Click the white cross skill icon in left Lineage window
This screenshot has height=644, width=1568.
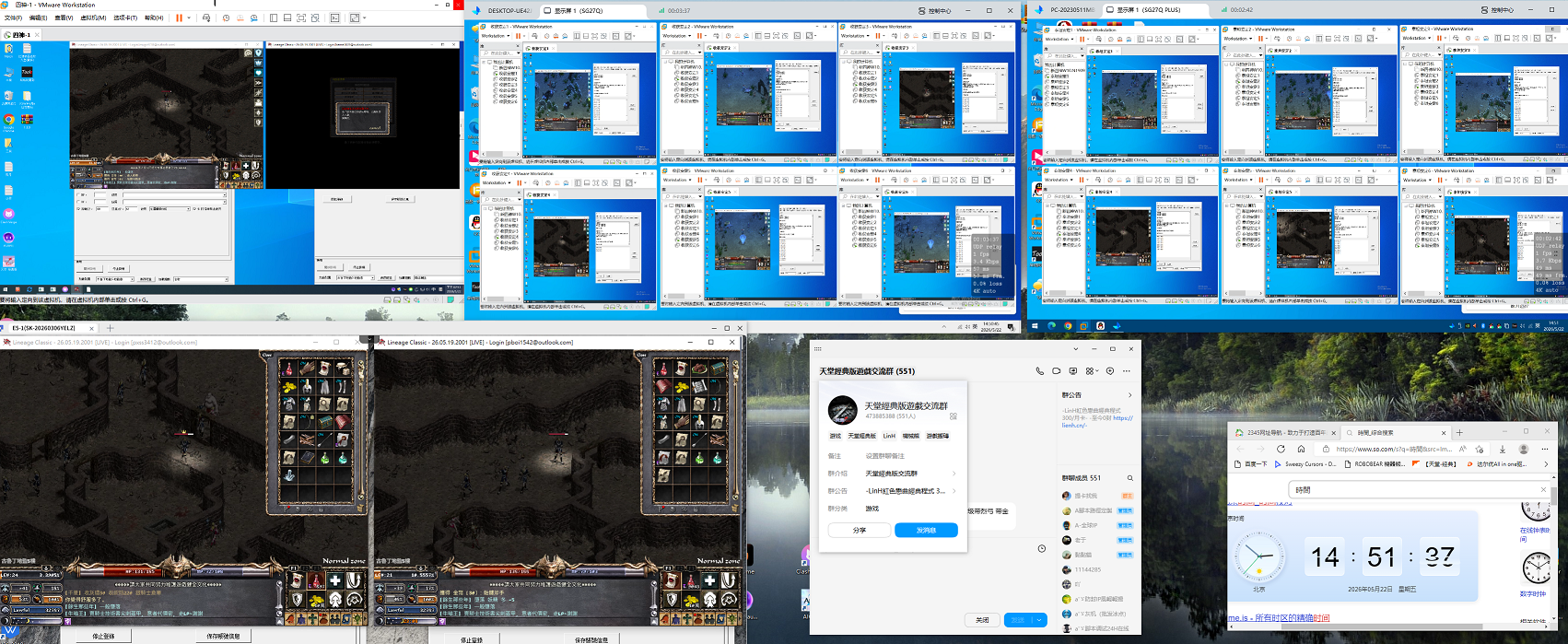coord(335,580)
